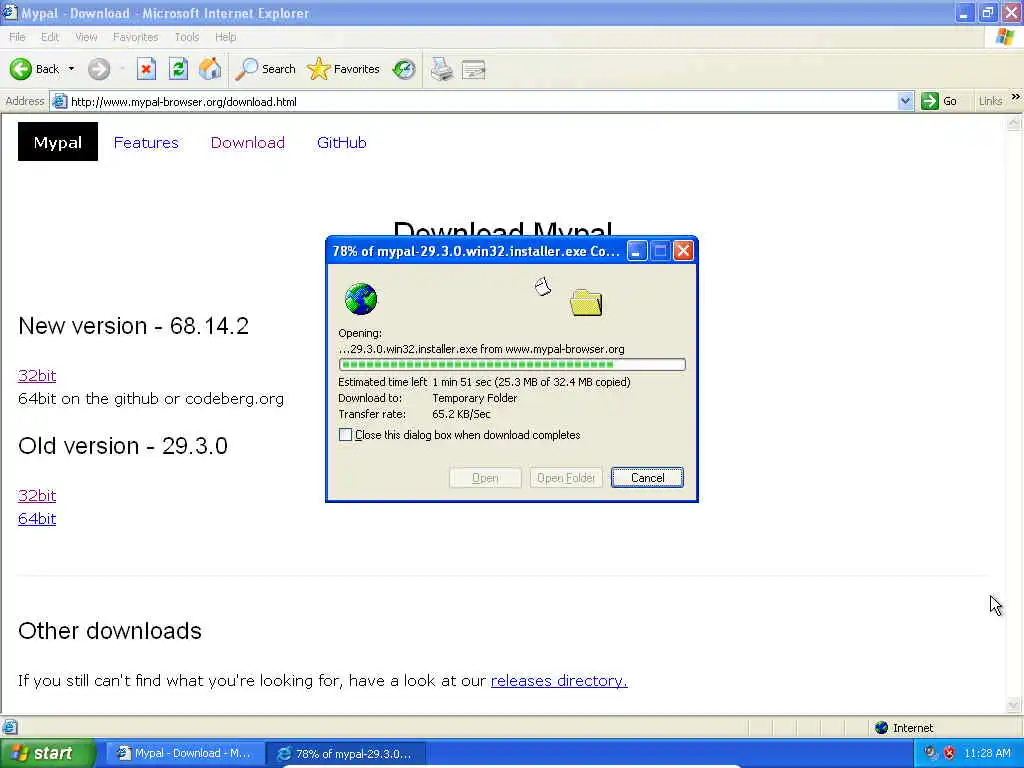Switch to 78% of mypal download taskbar item

point(347,753)
